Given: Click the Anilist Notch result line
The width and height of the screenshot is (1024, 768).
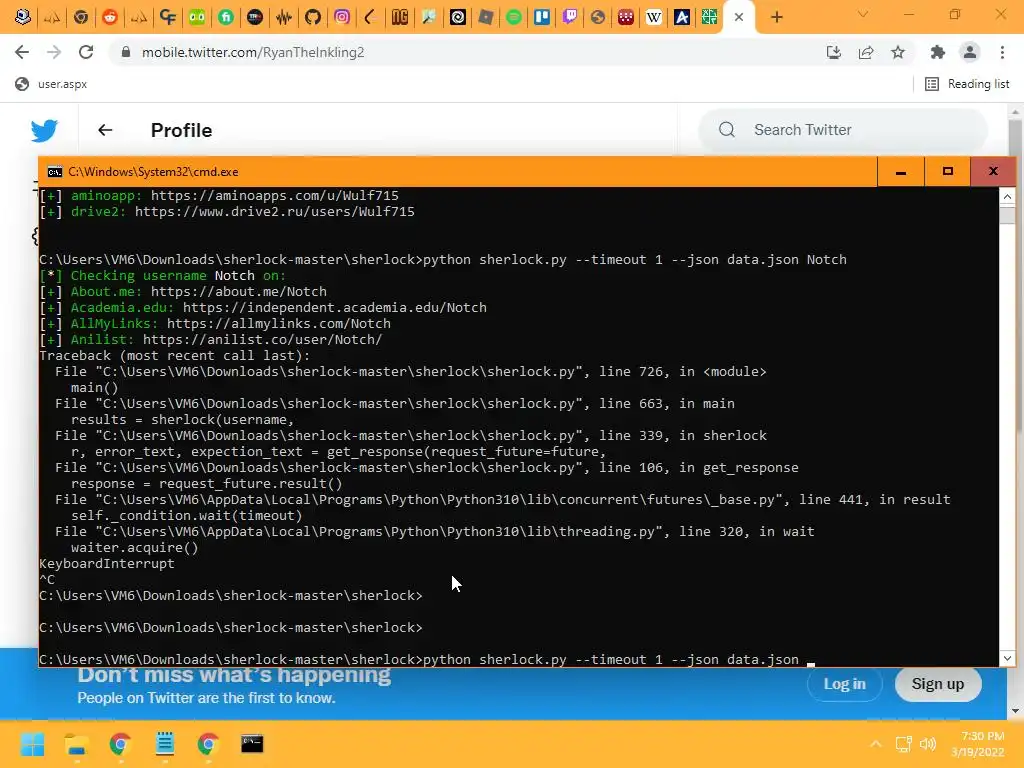Looking at the screenshot, I should coord(211,340).
